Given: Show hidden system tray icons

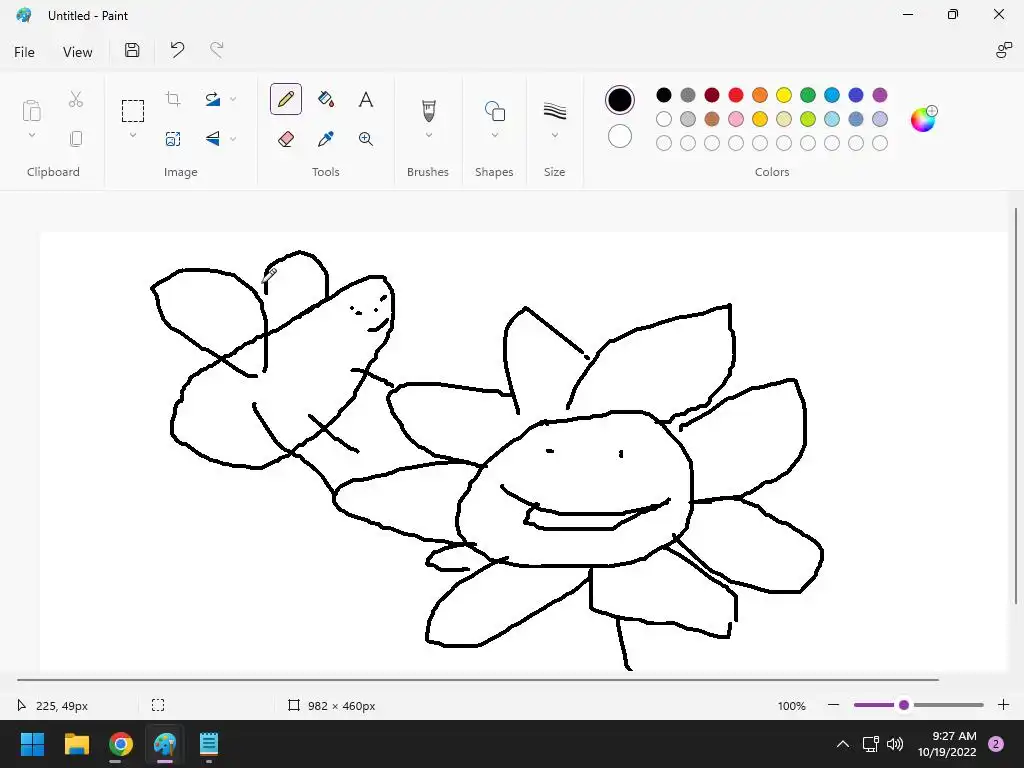Looking at the screenshot, I should tap(843, 744).
